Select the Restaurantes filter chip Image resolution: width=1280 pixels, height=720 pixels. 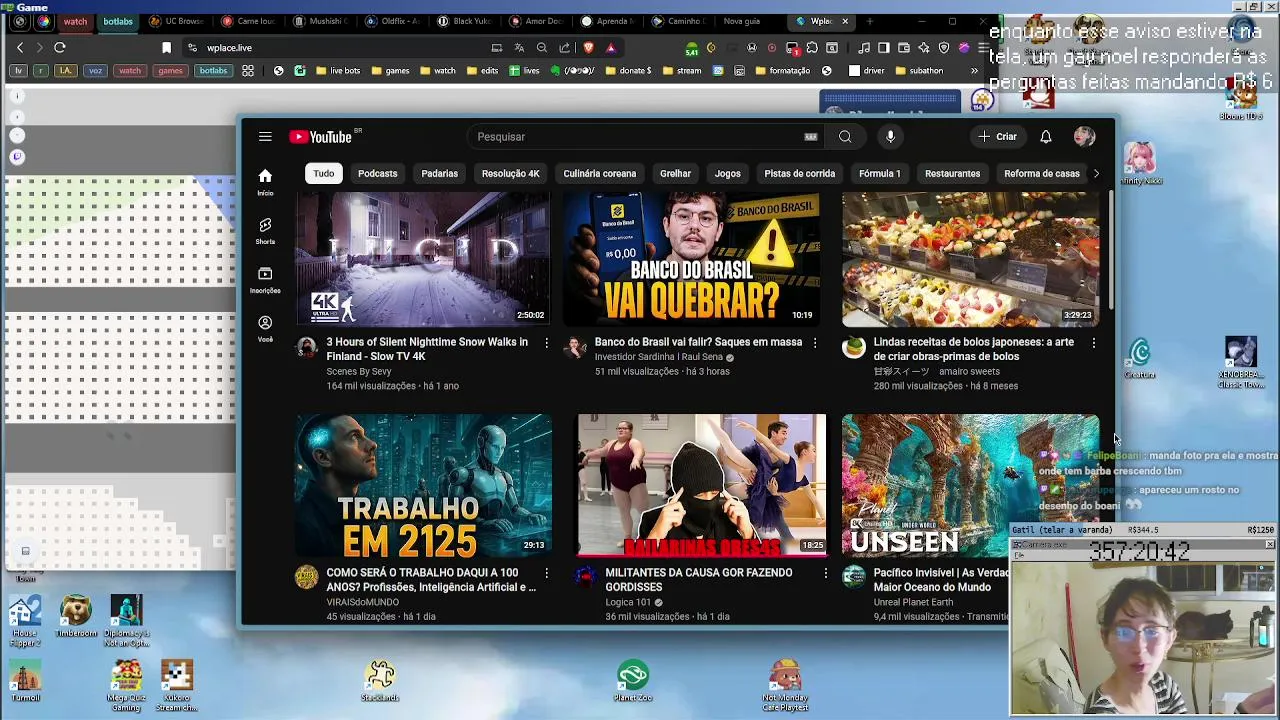click(952, 174)
